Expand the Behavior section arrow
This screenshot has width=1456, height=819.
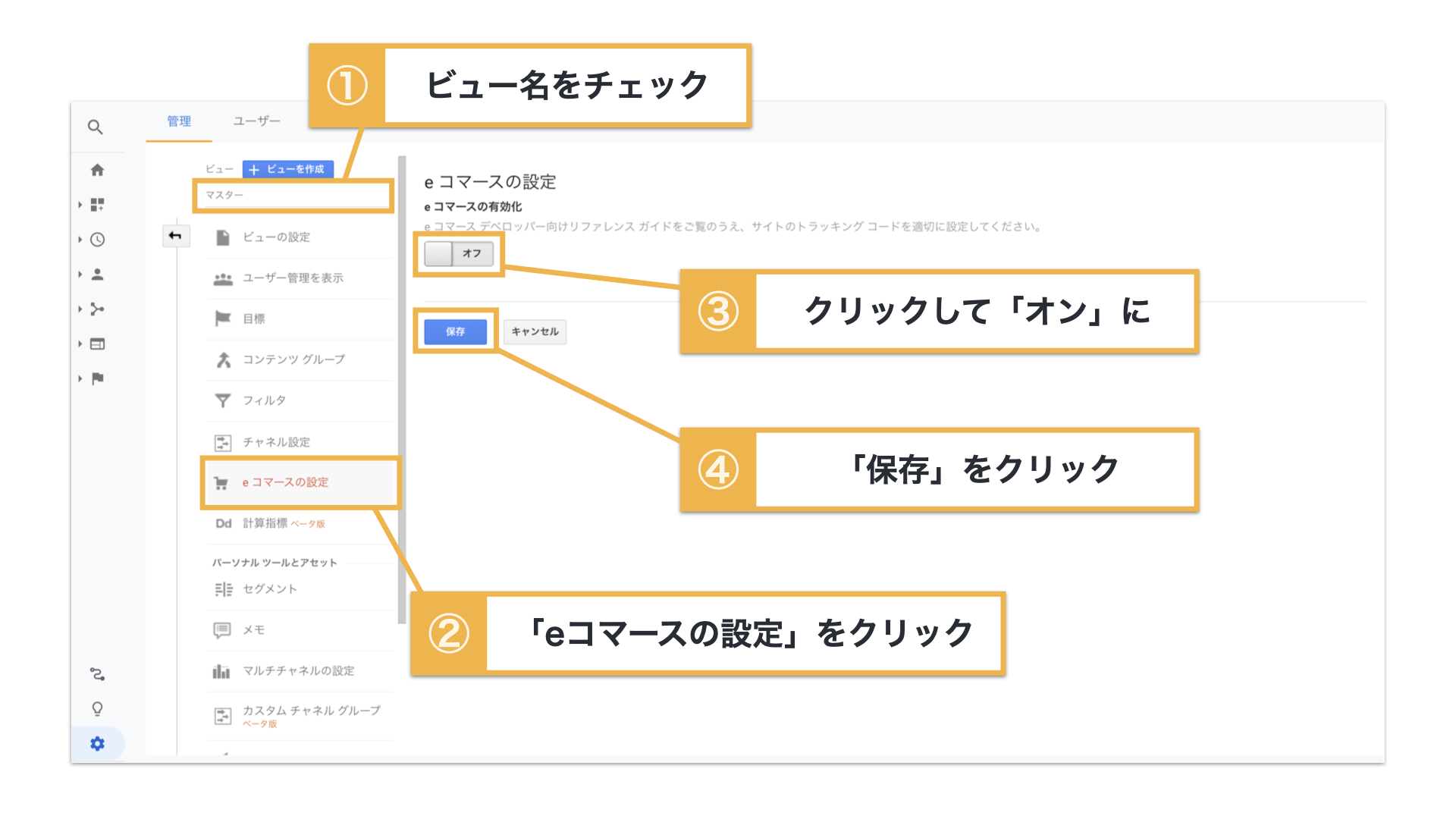point(80,344)
